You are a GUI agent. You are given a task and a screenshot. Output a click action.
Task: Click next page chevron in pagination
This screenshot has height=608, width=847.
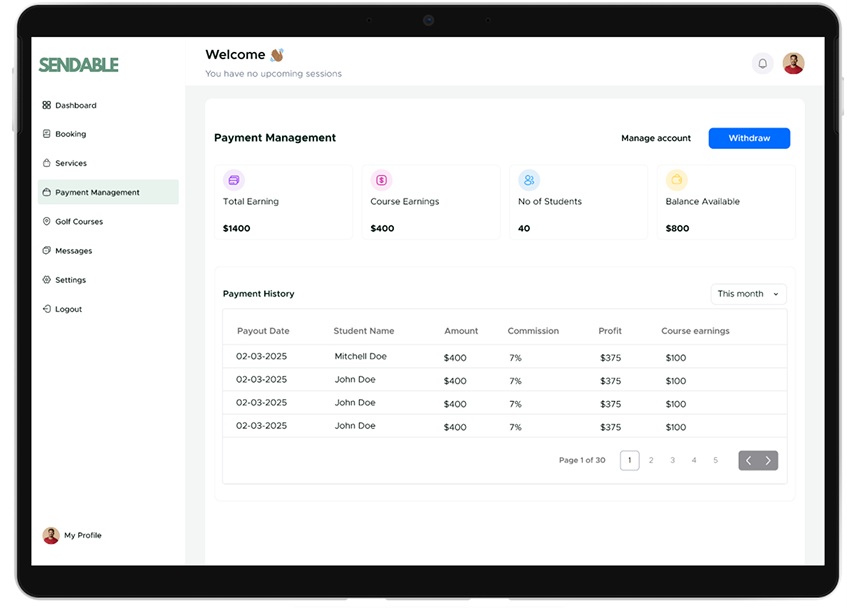[768, 460]
